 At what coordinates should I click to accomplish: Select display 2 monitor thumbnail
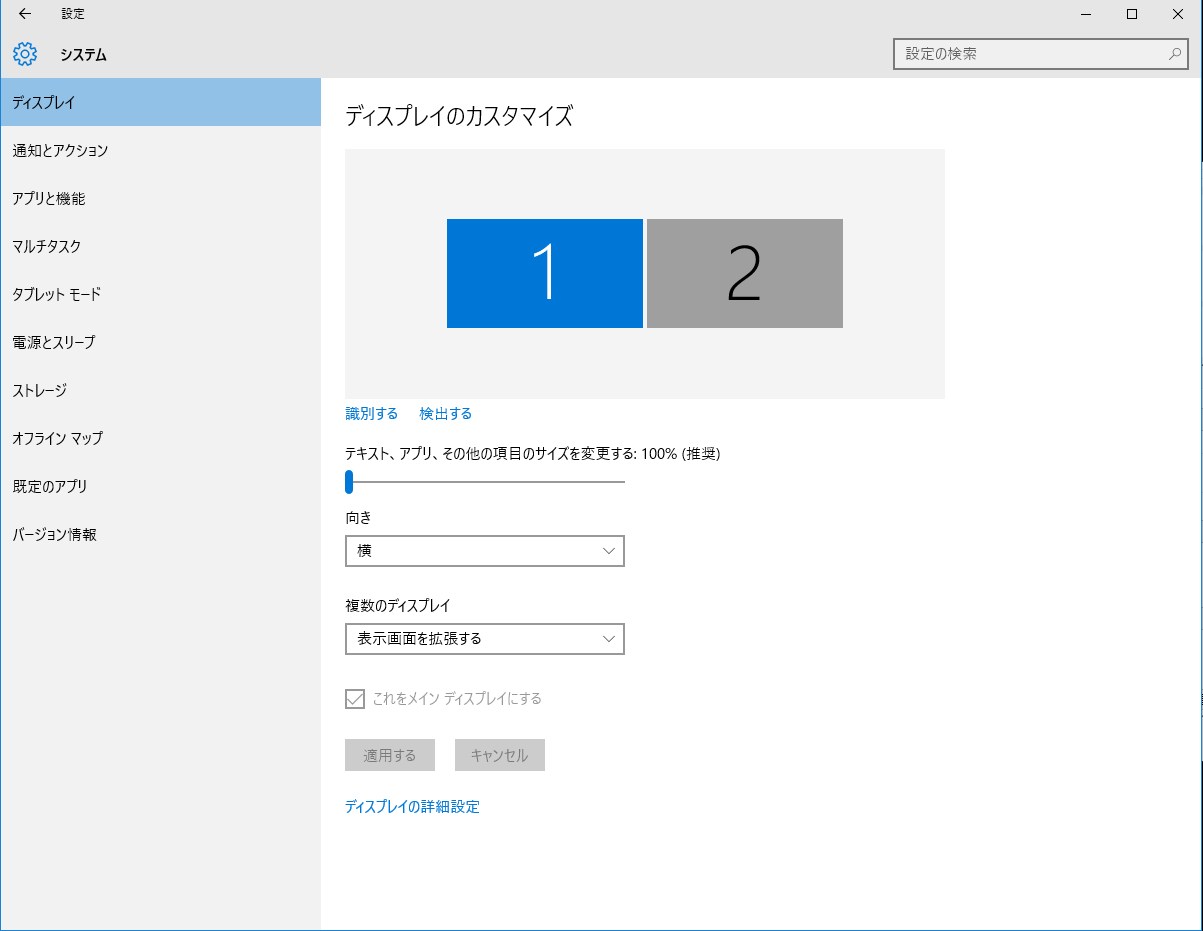click(x=744, y=273)
